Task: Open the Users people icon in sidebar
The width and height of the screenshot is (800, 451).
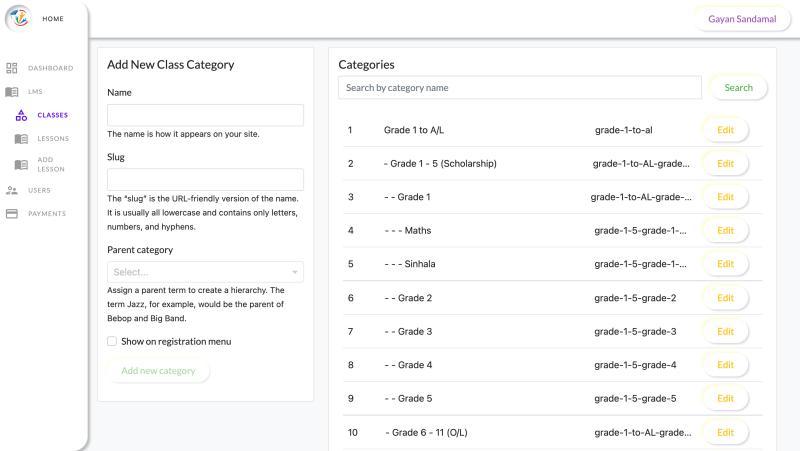Action: click(x=12, y=190)
